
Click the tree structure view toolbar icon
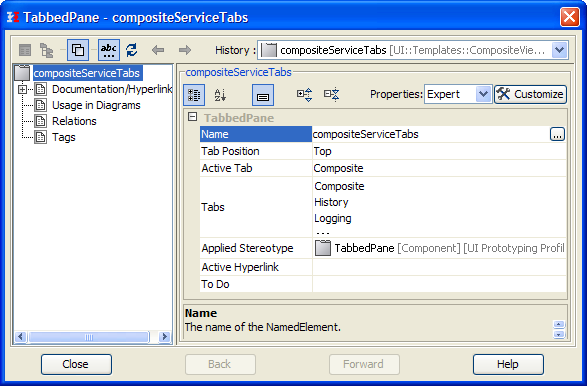point(47,50)
